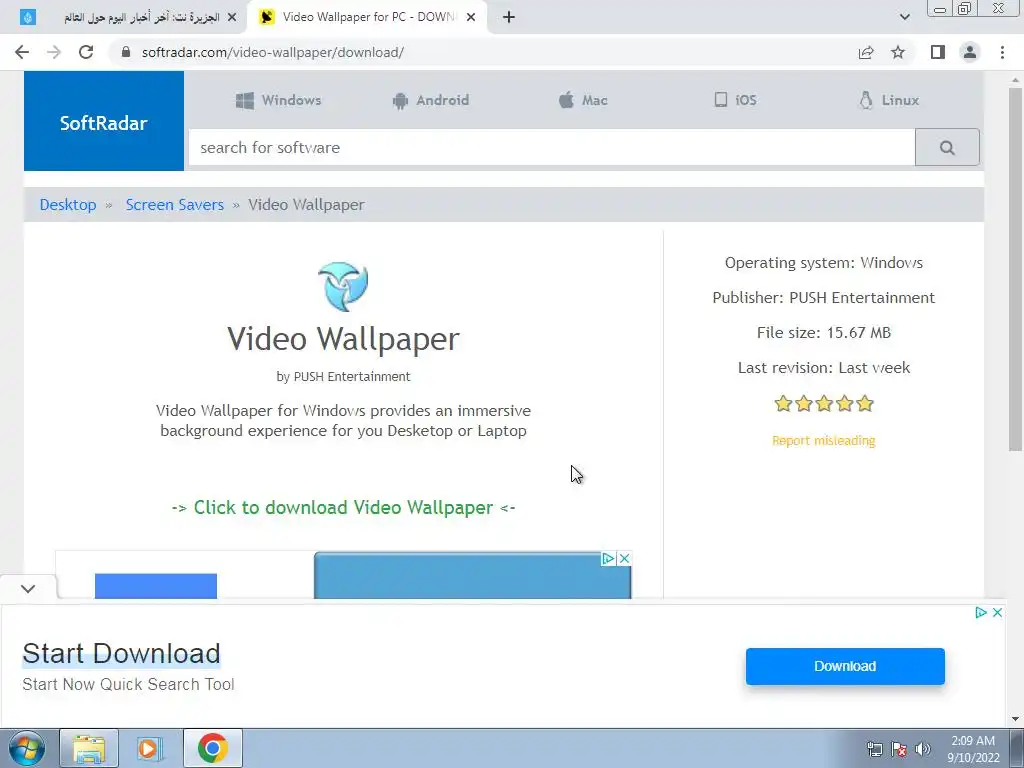Click the padlock site info icon
1024x768 pixels.
[125, 52]
